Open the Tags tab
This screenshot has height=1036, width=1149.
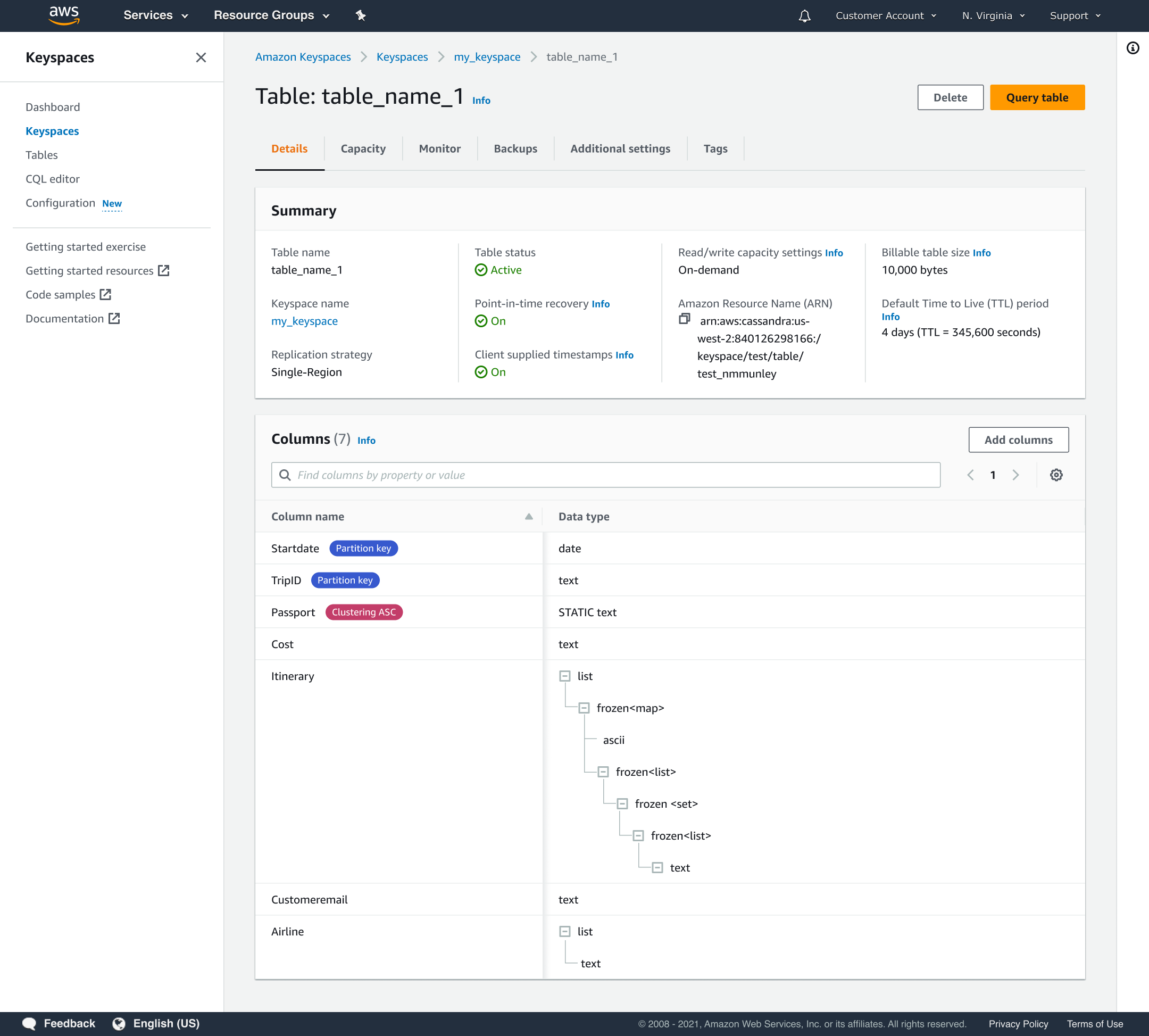point(715,148)
